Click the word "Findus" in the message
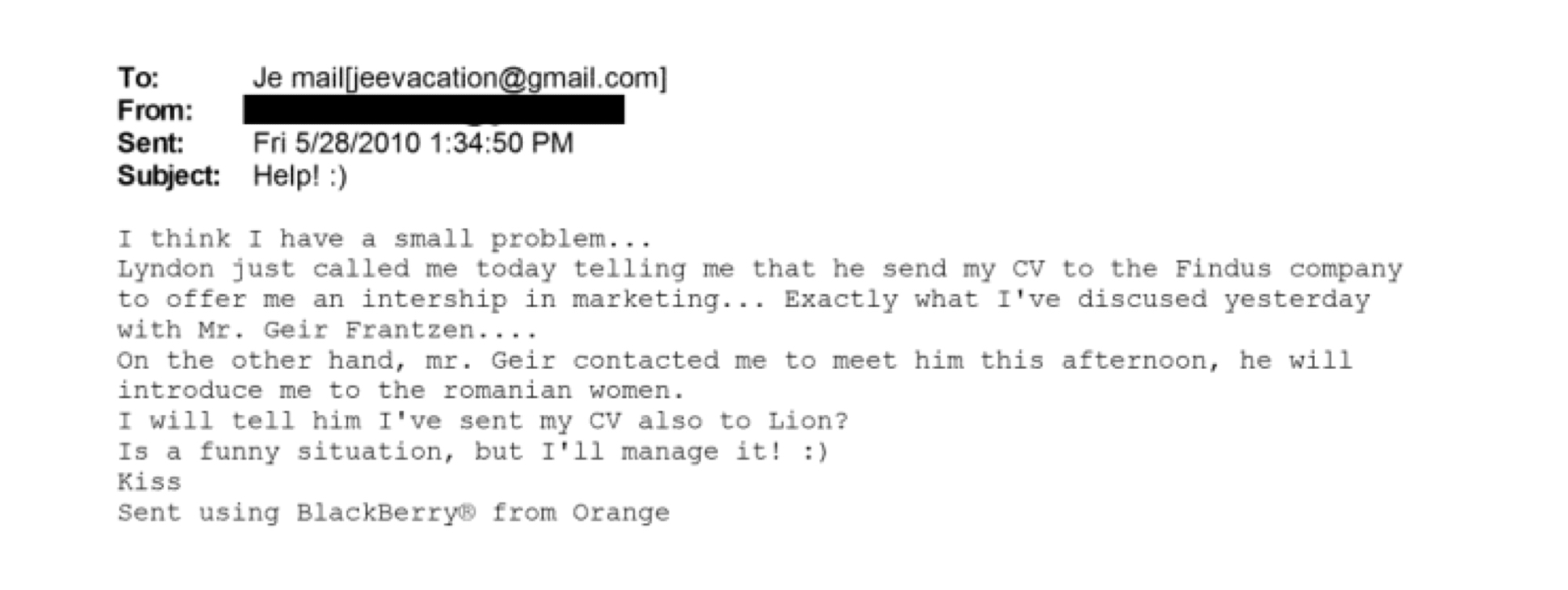The width and height of the screenshot is (1568, 590). click(x=1222, y=269)
